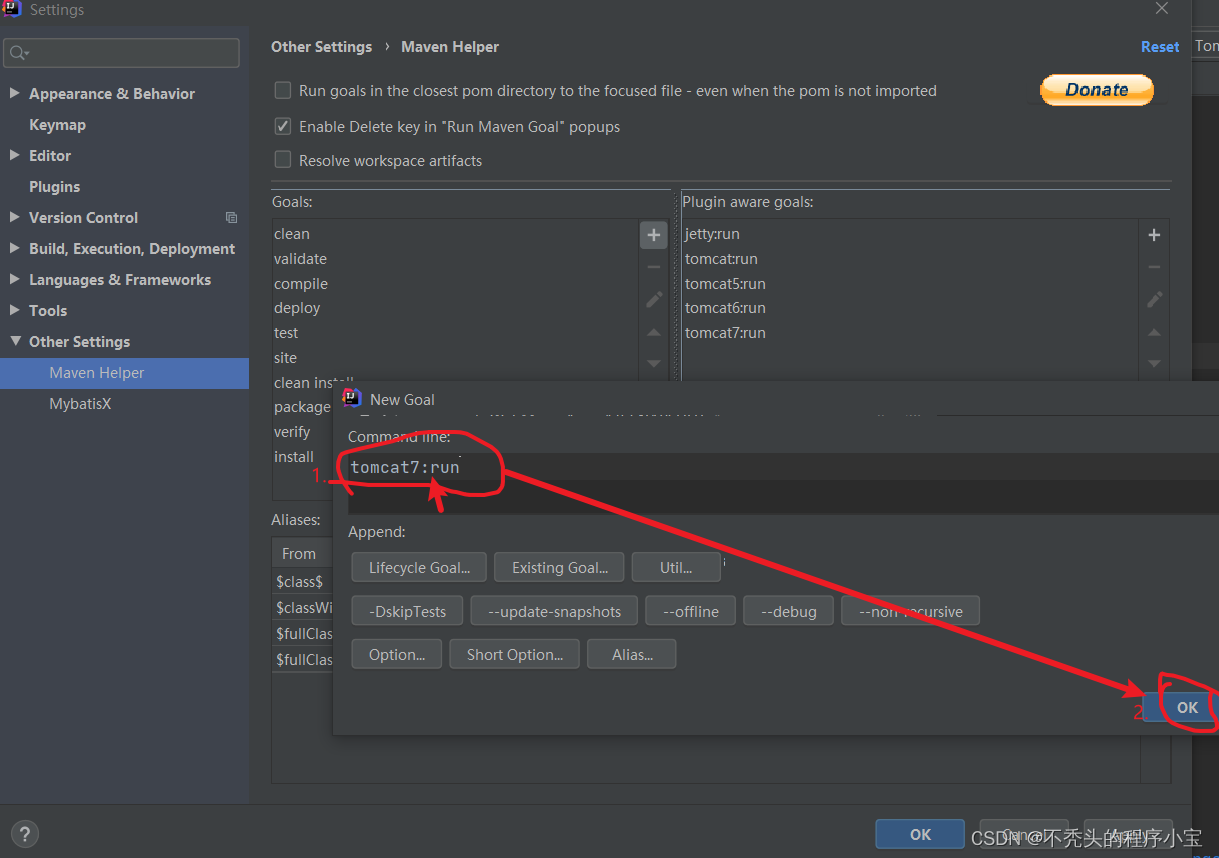Image resolution: width=1219 pixels, height=858 pixels.
Task: Disable the Delete key in Run Maven Goal popups option
Action: pos(283,127)
